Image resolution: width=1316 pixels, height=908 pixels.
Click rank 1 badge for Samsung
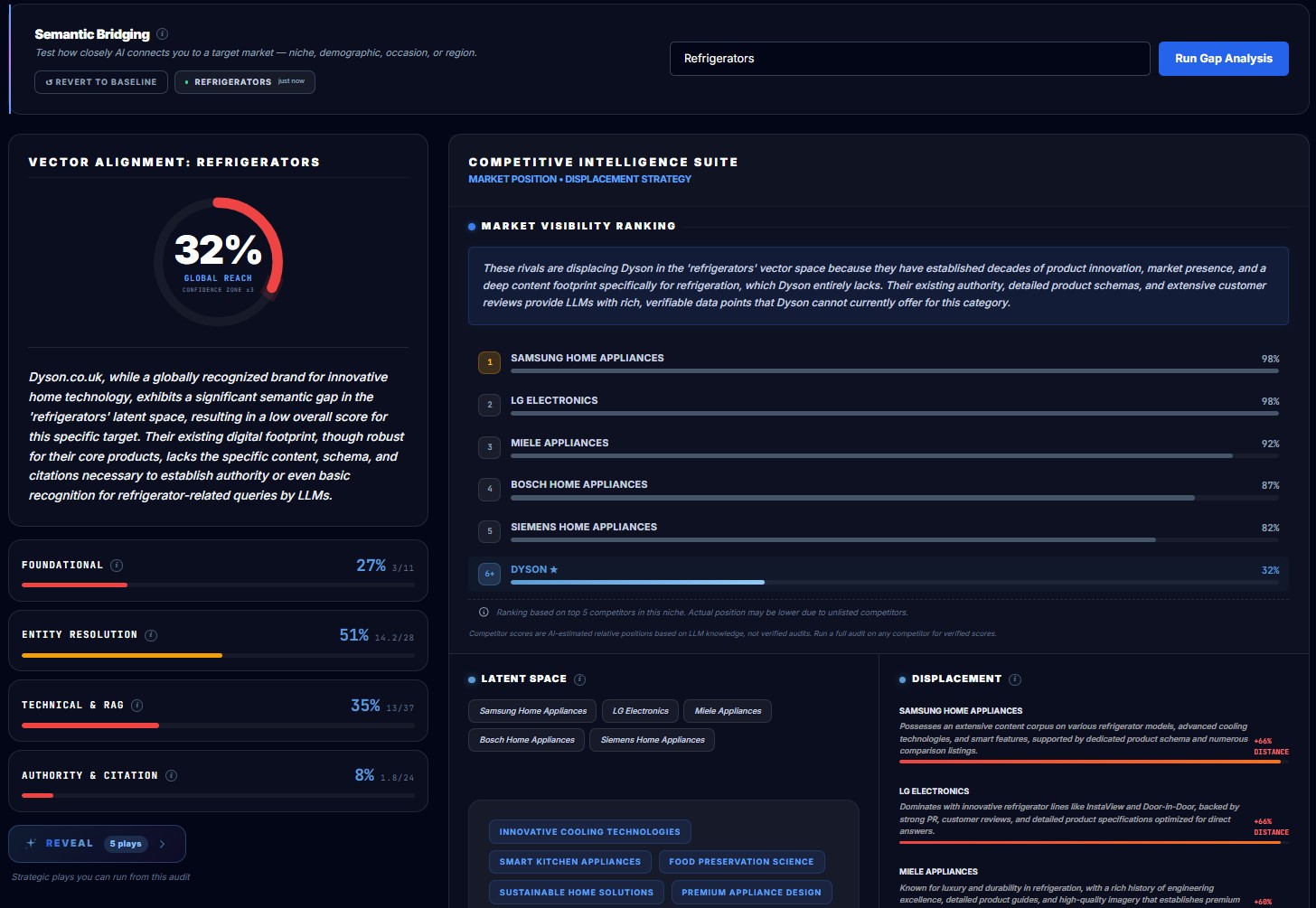(490, 362)
